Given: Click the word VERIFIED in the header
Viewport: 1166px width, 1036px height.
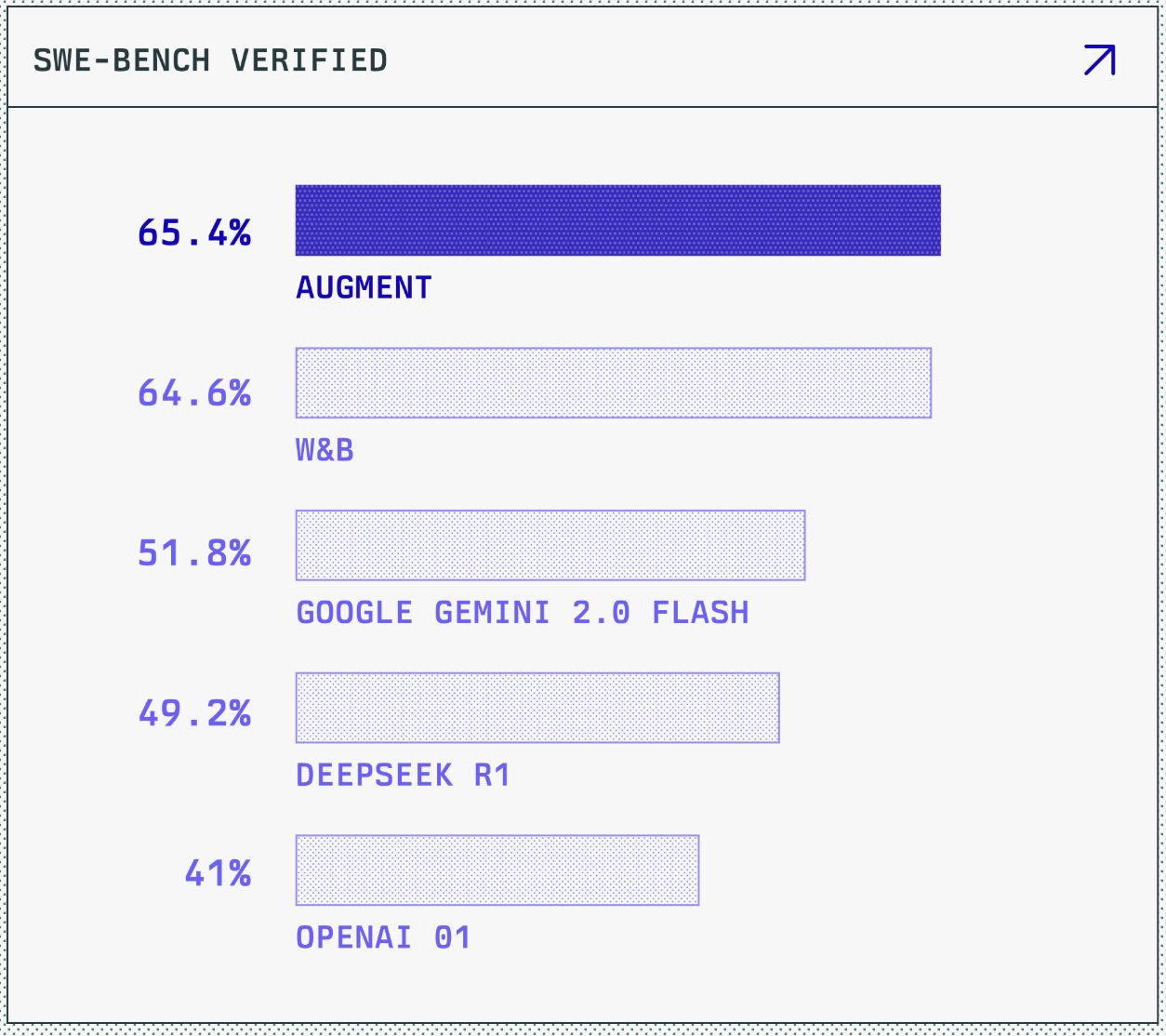Looking at the screenshot, I should coord(309,60).
